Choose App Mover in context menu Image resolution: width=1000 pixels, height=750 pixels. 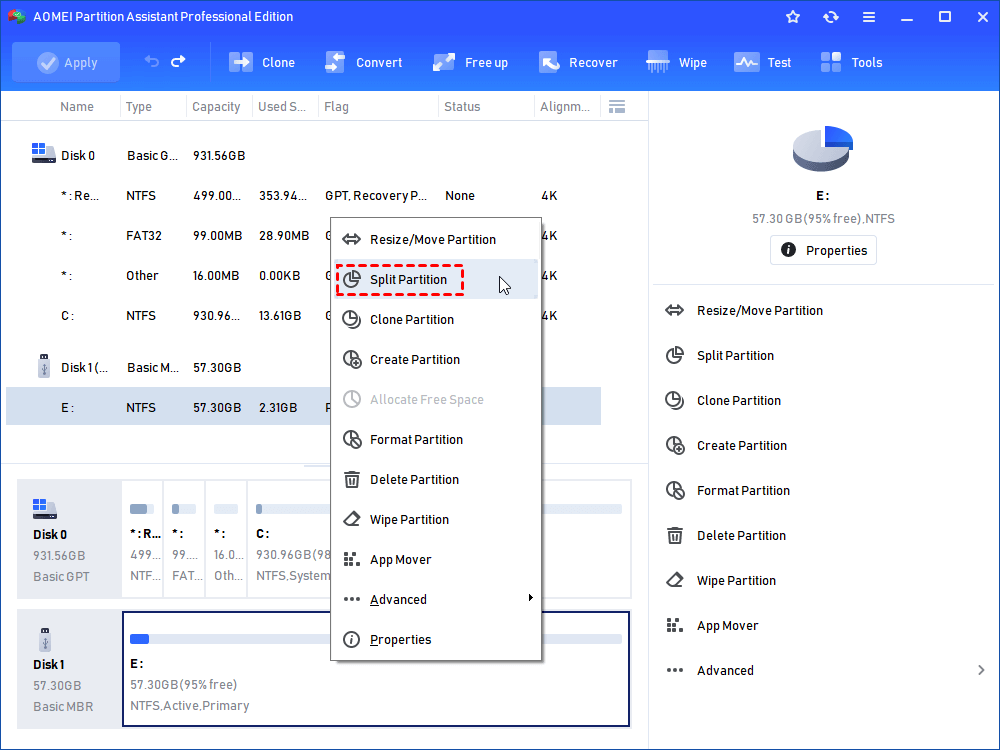coord(436,560)
